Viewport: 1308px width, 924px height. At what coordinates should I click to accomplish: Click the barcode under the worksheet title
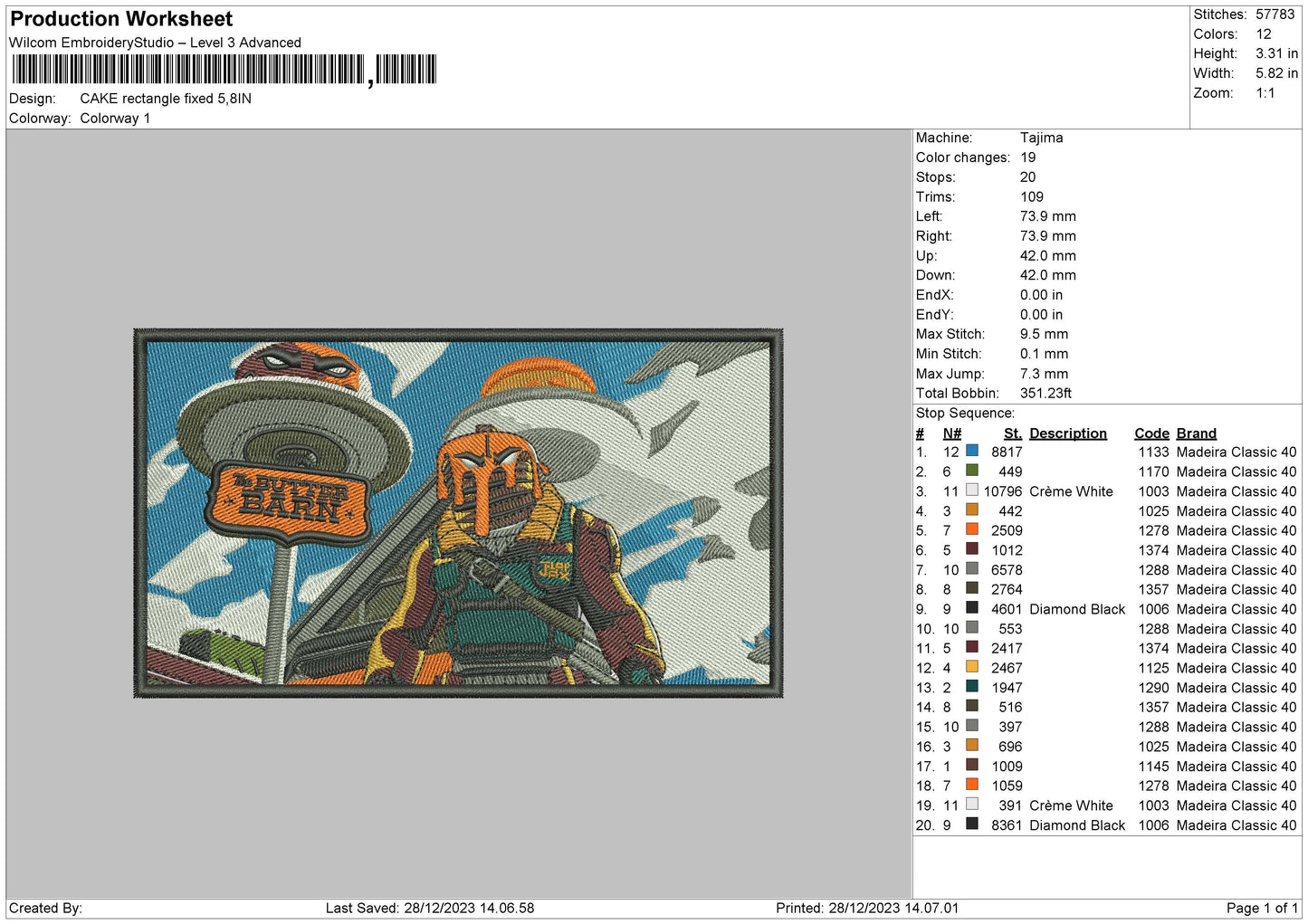pos(224,70)
